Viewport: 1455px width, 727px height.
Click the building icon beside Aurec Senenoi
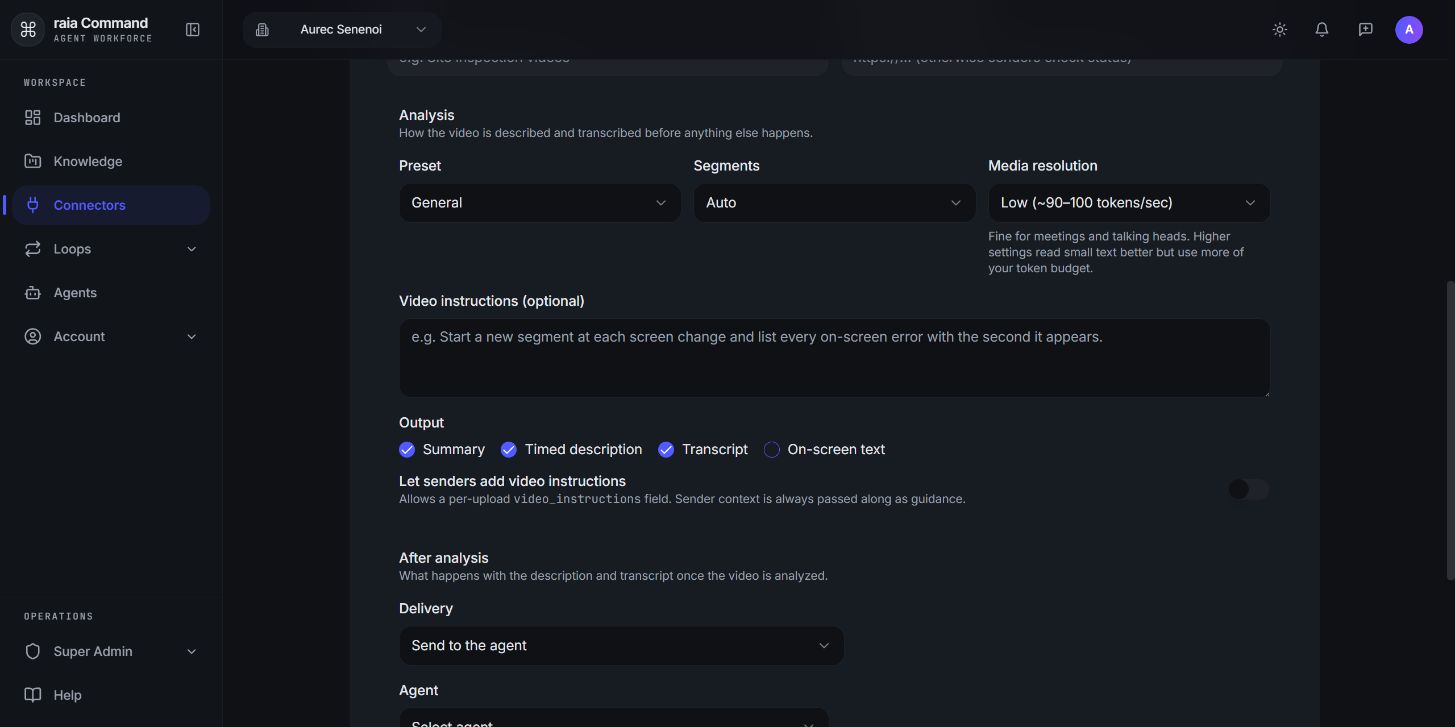click(x=262, y=30)
